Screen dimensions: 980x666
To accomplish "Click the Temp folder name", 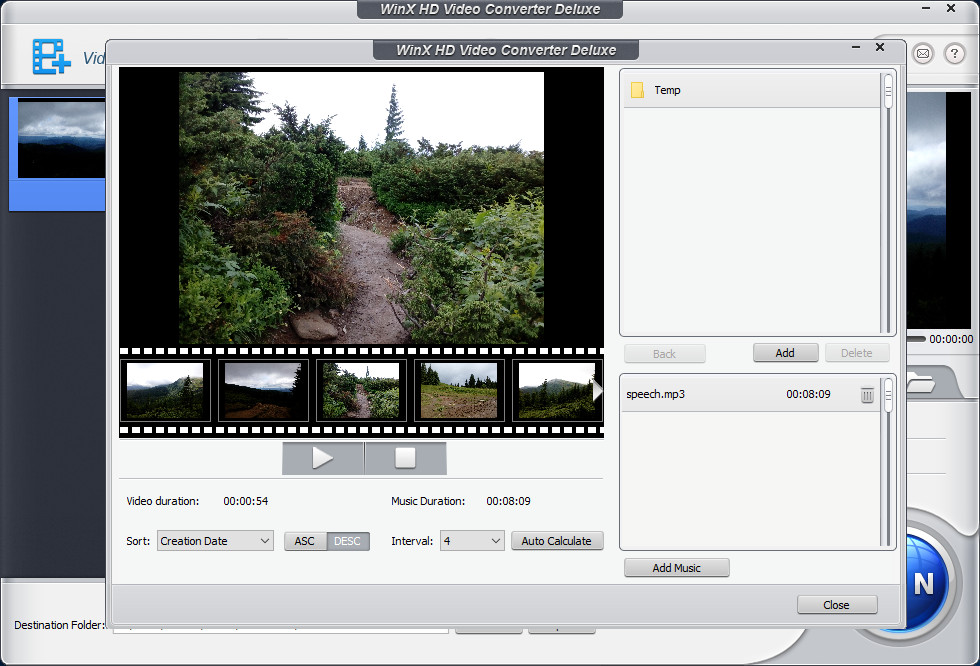I will 668,91.
